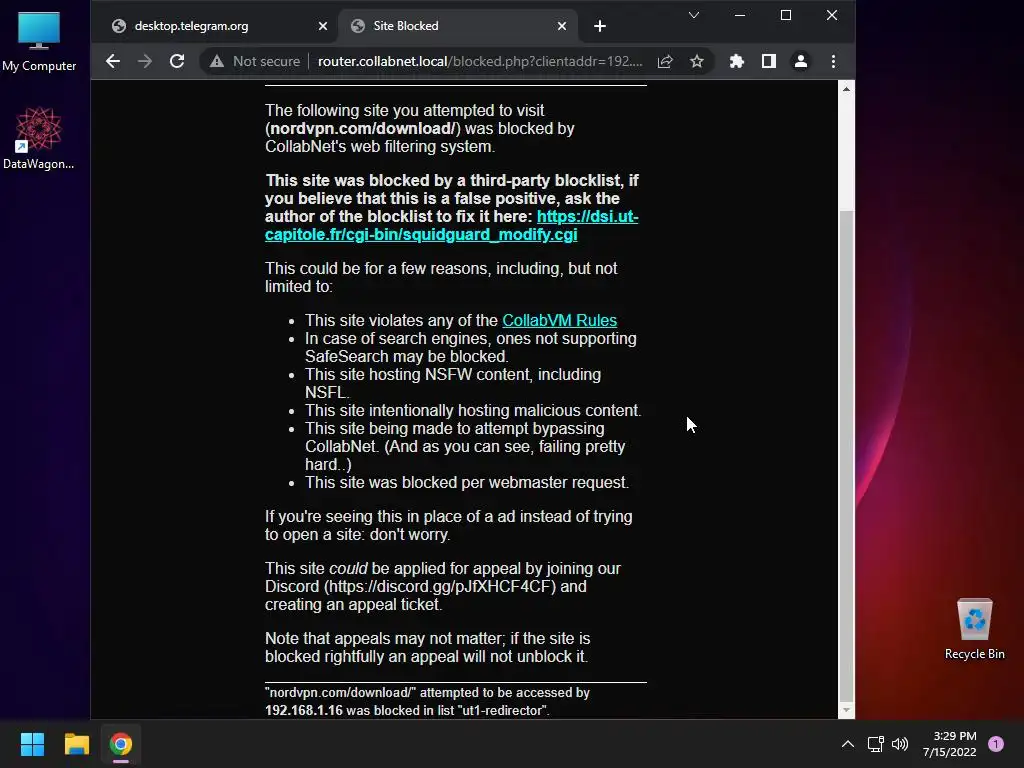Share this page via share icon

click(665, 61)
